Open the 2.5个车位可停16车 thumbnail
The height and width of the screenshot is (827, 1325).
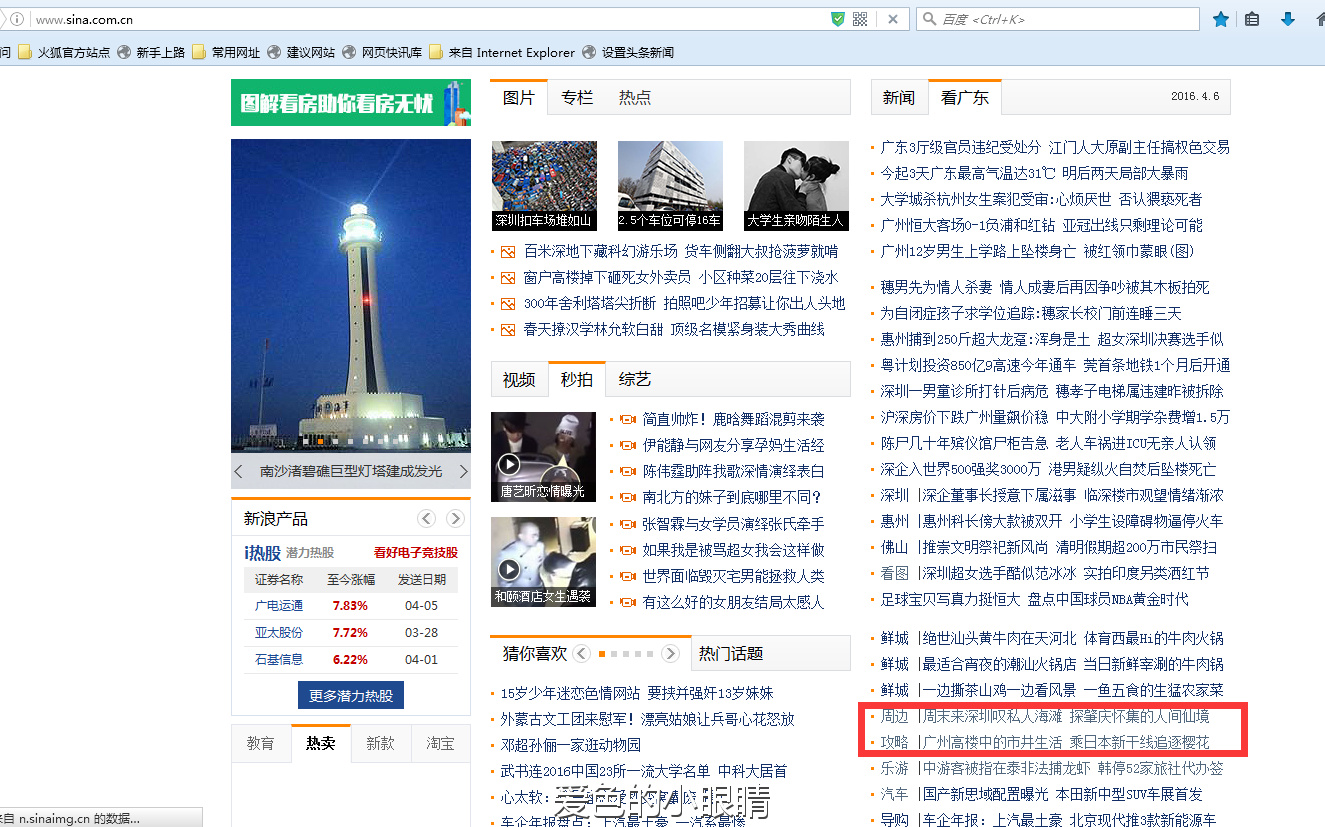670,186
